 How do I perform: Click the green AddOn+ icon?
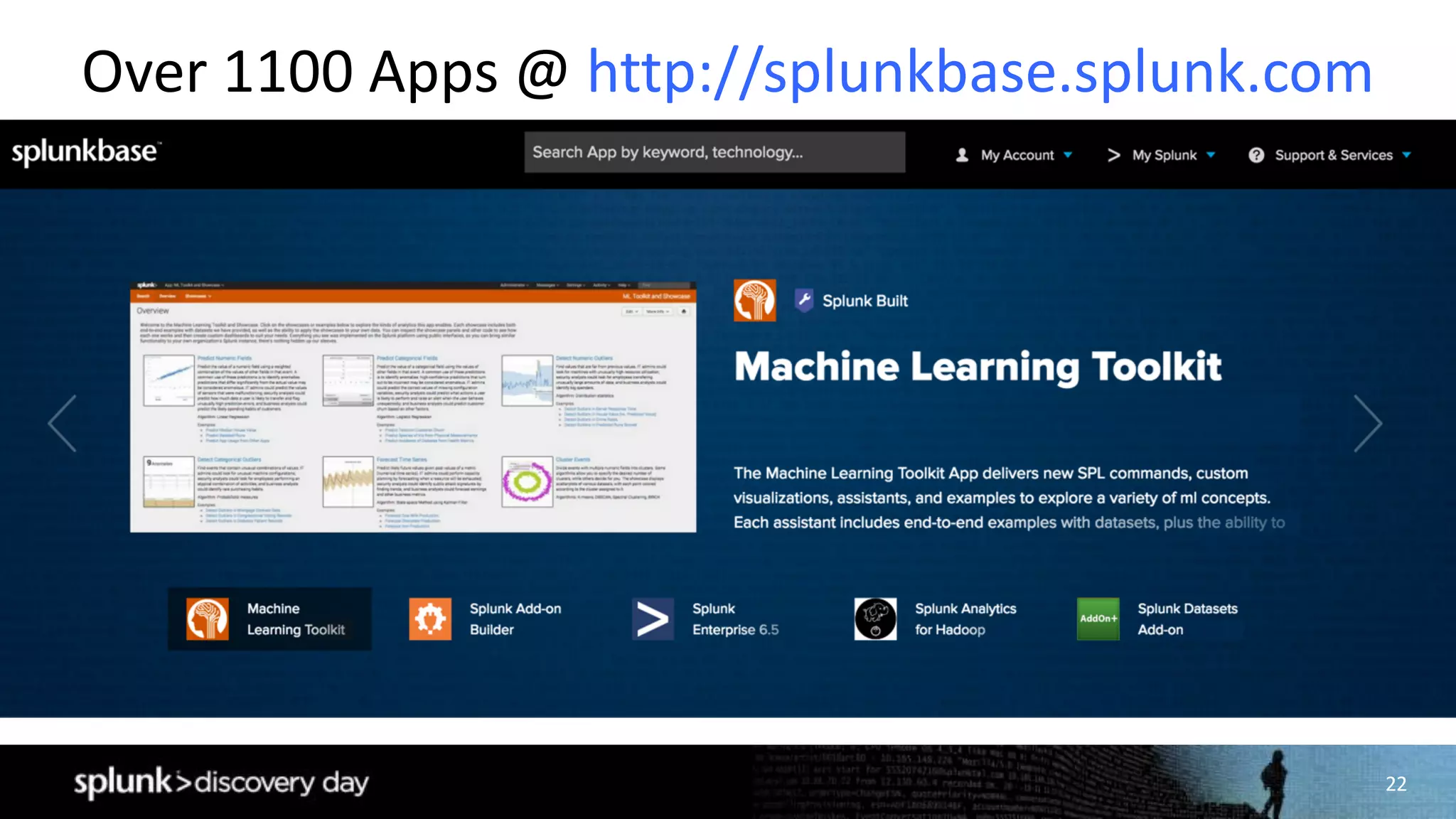(x=1098, y=619)
